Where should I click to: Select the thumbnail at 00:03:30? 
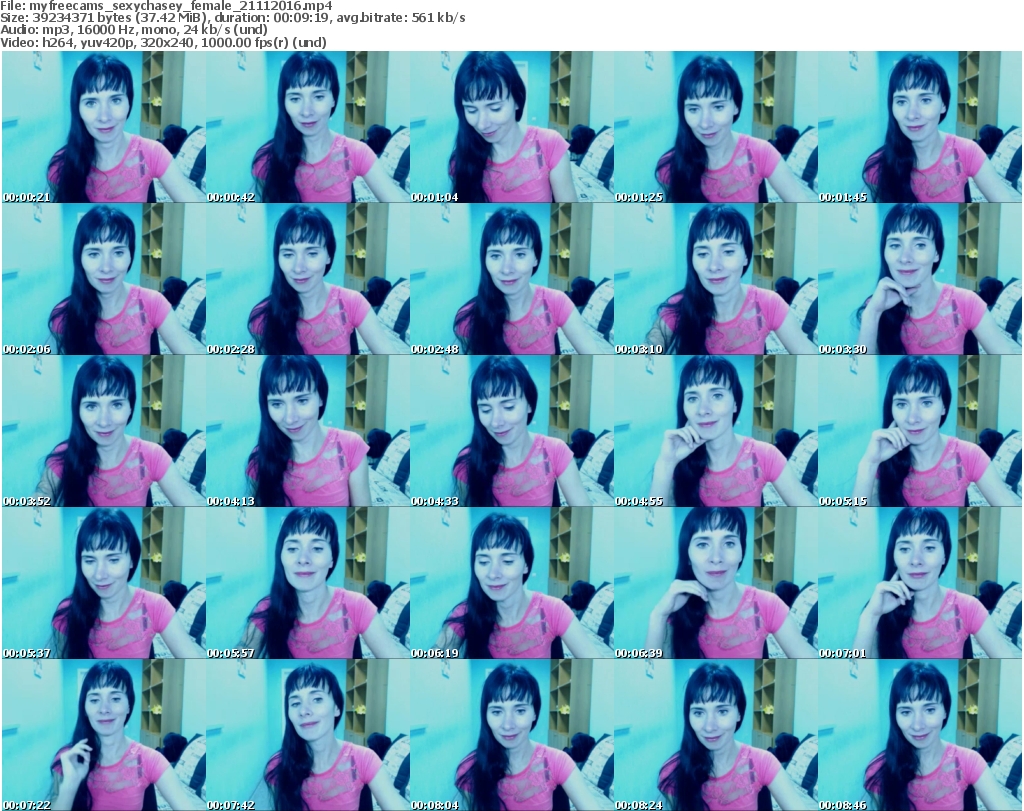tap(920, 279)
